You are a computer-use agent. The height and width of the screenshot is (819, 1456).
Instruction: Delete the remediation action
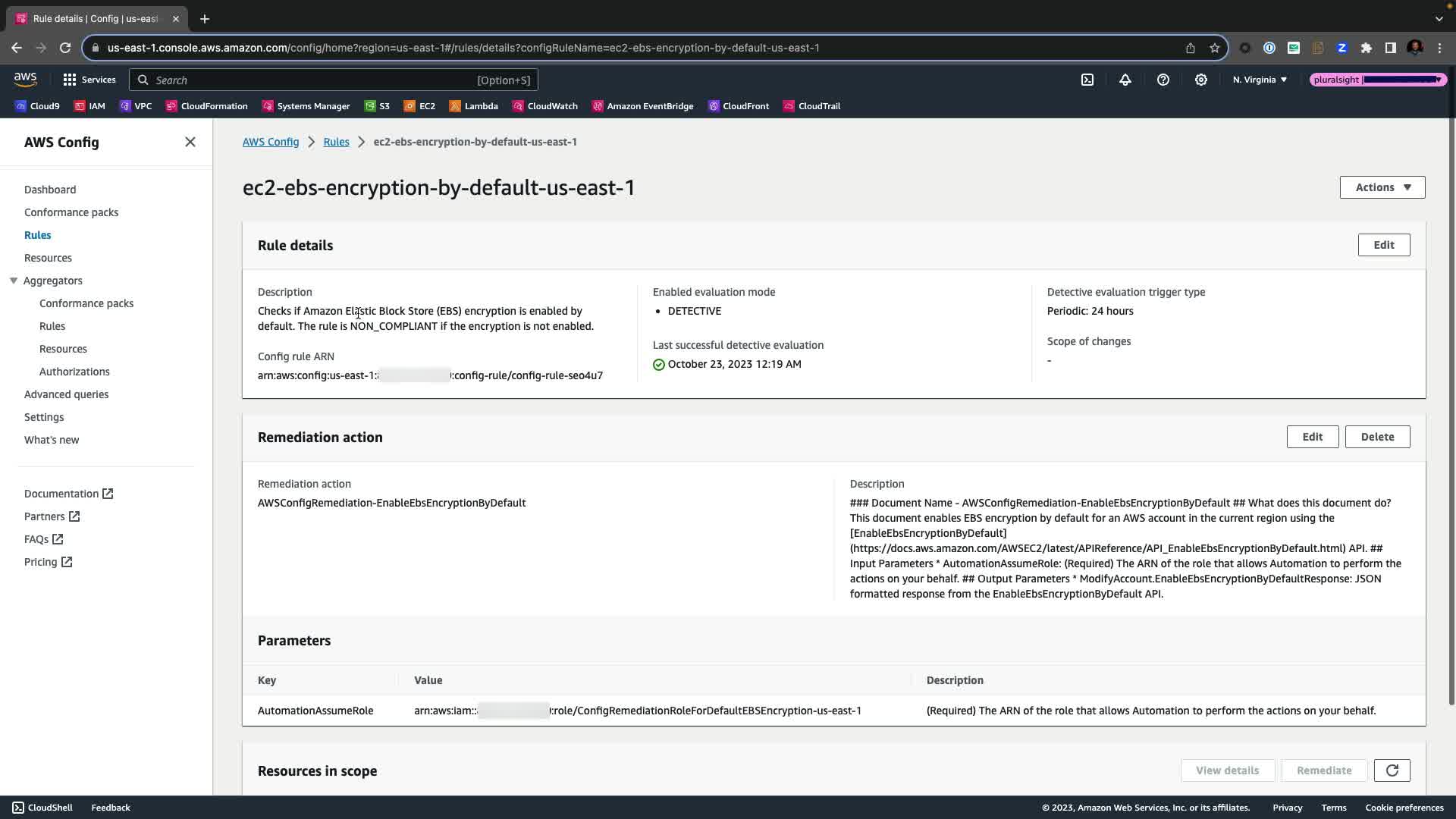[1377, 437]
